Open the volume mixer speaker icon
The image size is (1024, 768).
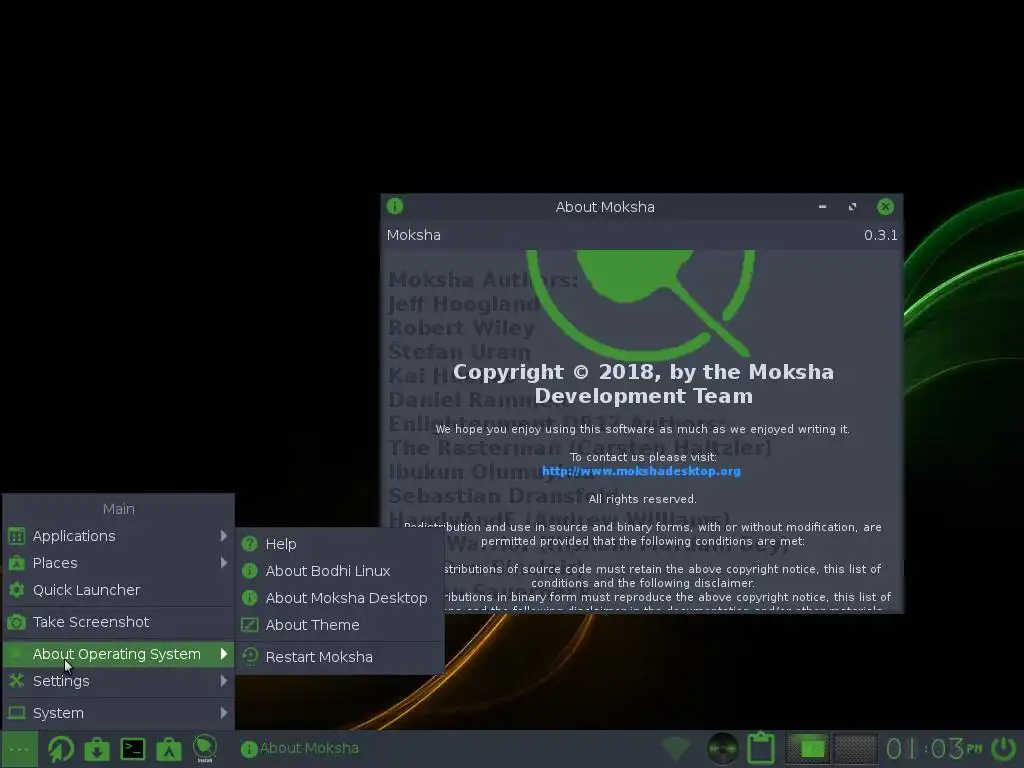[722, 748]
